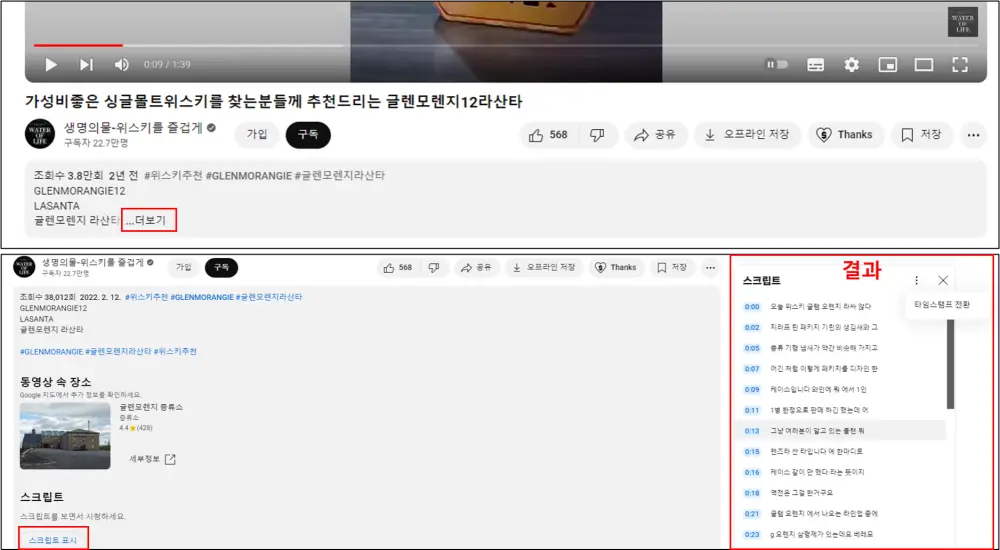Jump to transcript timestamp 0:15
This screenshot has width=1000, height=550.
(752, 452)
